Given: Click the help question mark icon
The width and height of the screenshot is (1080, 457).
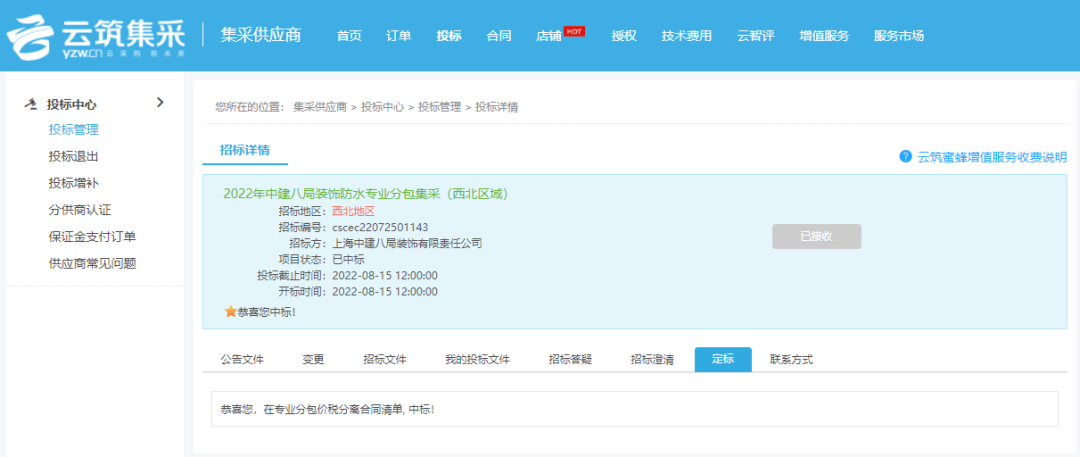Looking at the screenshot, I should (x=906, y=156).
